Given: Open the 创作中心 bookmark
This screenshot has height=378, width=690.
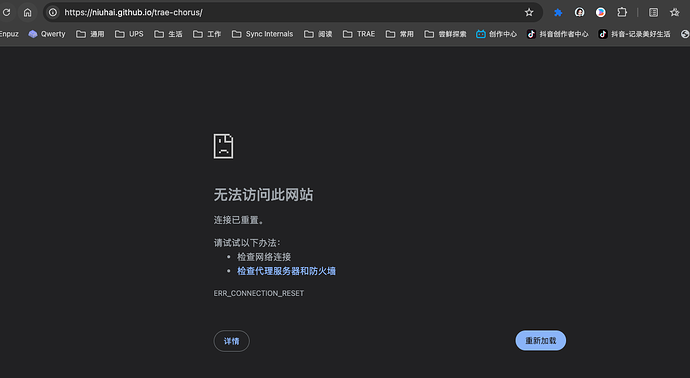Looking at the screenshot, I should (x=496, y=34).
